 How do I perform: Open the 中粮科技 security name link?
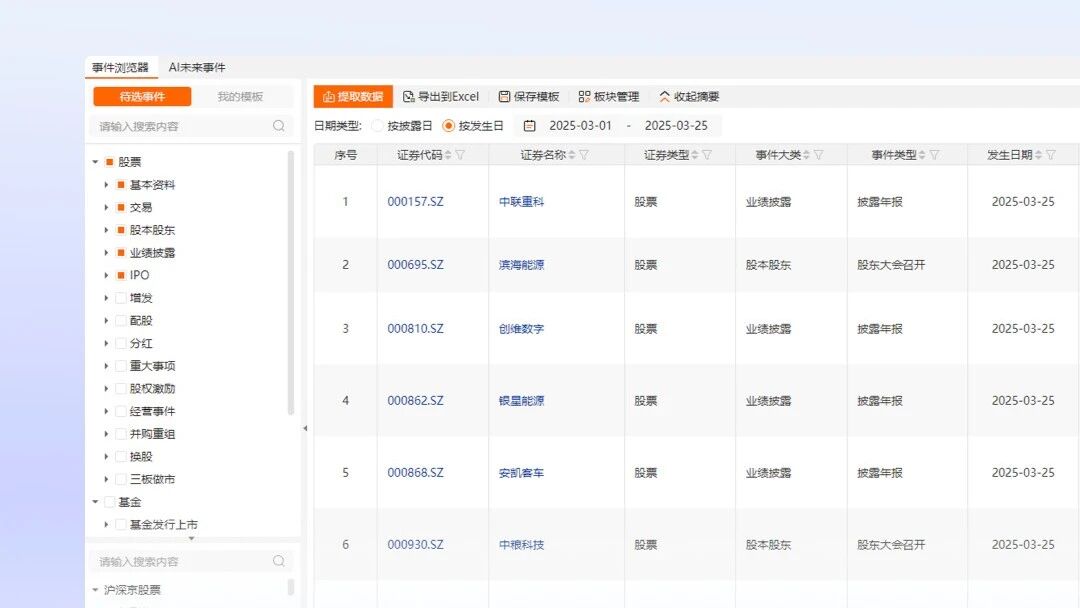click(521, 545)
